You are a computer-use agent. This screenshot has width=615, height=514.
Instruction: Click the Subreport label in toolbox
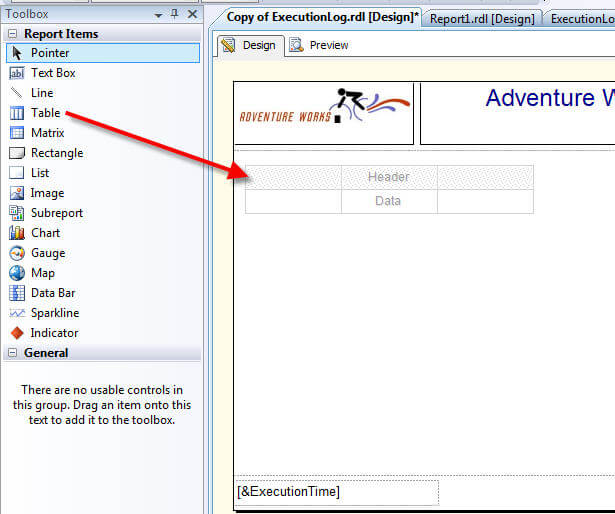pos(57,213)
